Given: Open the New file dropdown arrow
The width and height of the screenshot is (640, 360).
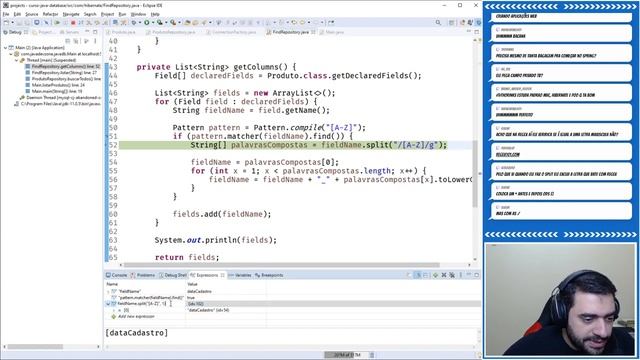Looking at the screenshot, I should pos(13,22).
